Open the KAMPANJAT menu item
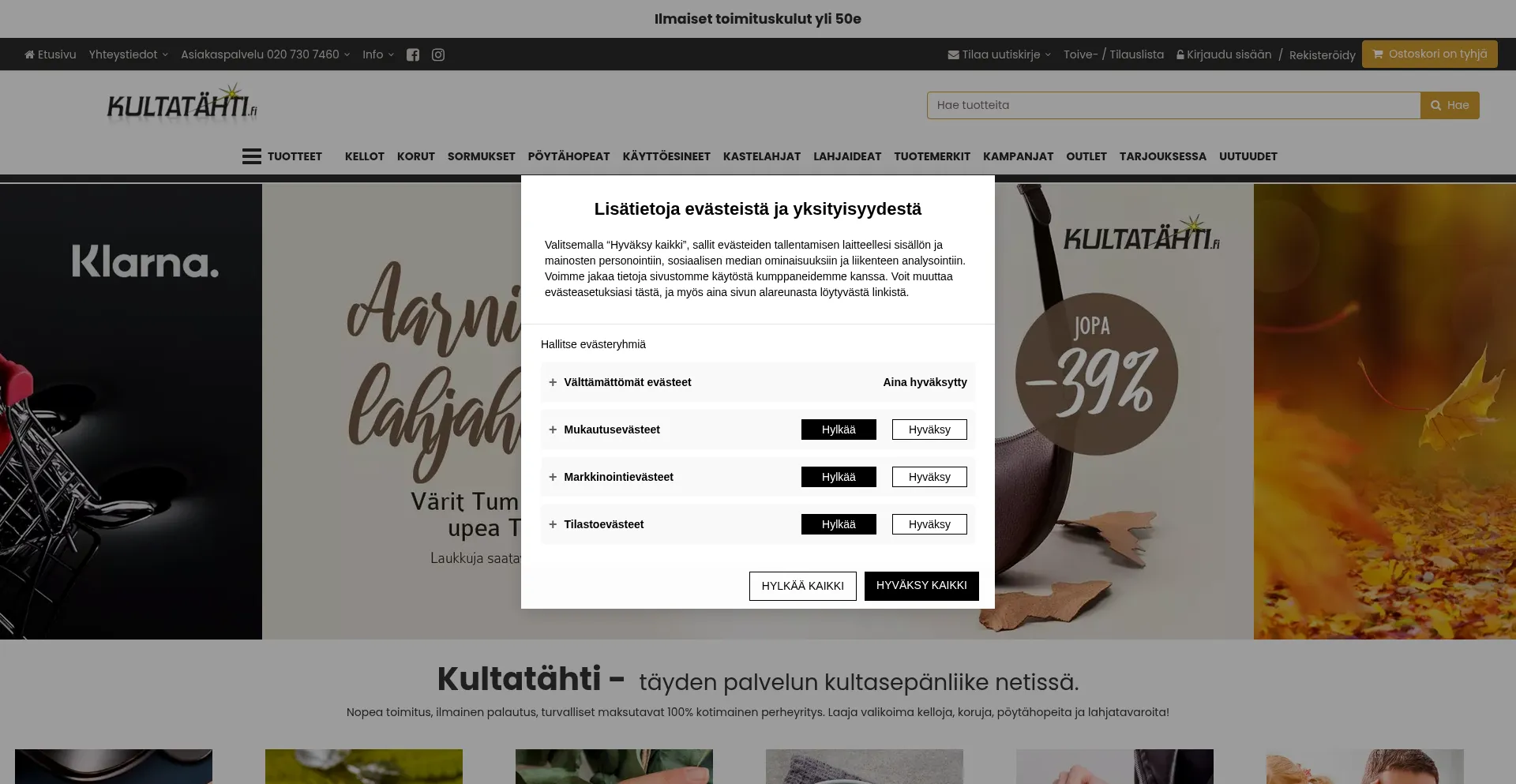Screen dimensions: 1516x784 1018,156
